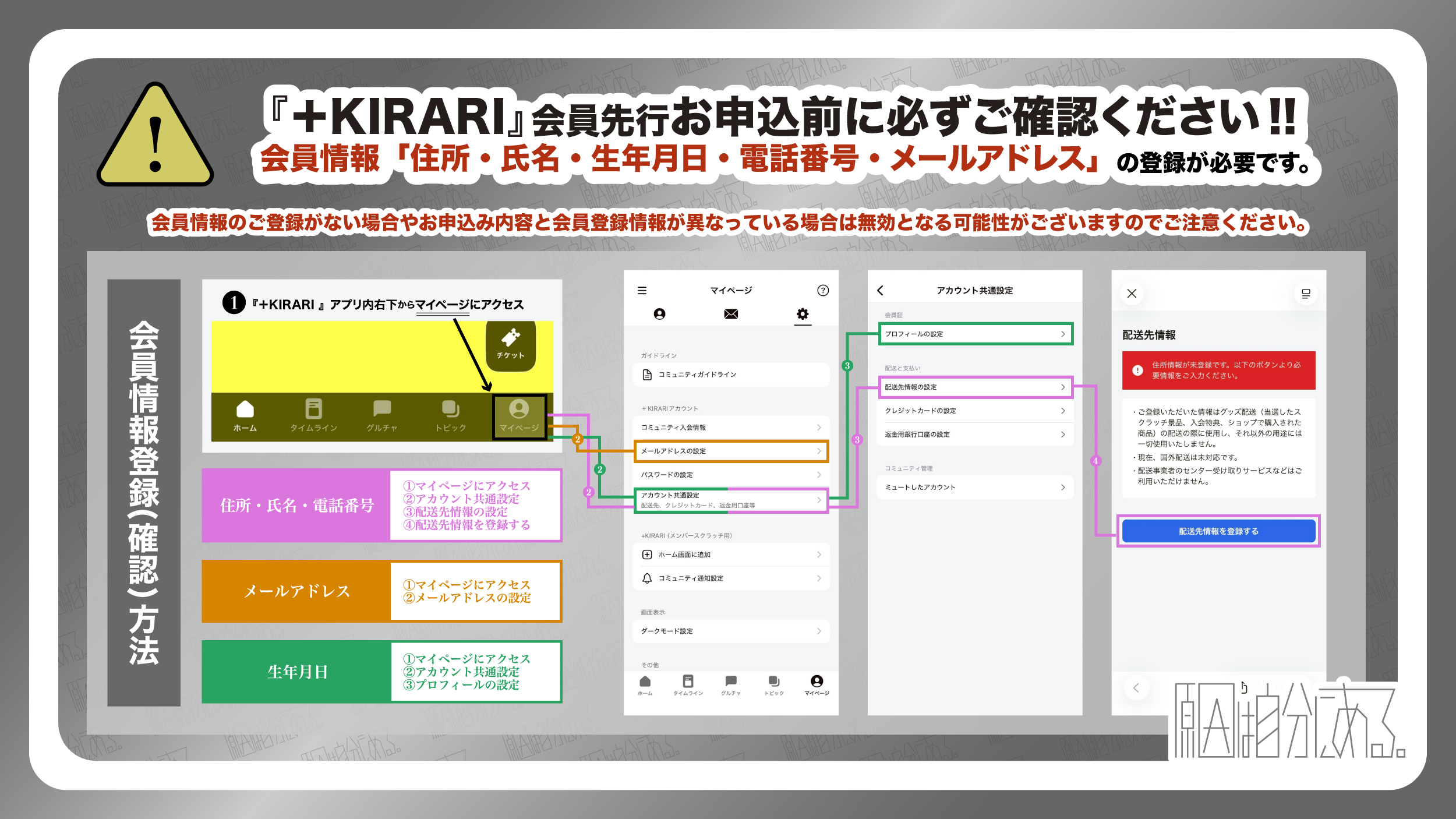Click the マイページ title text

731,290
